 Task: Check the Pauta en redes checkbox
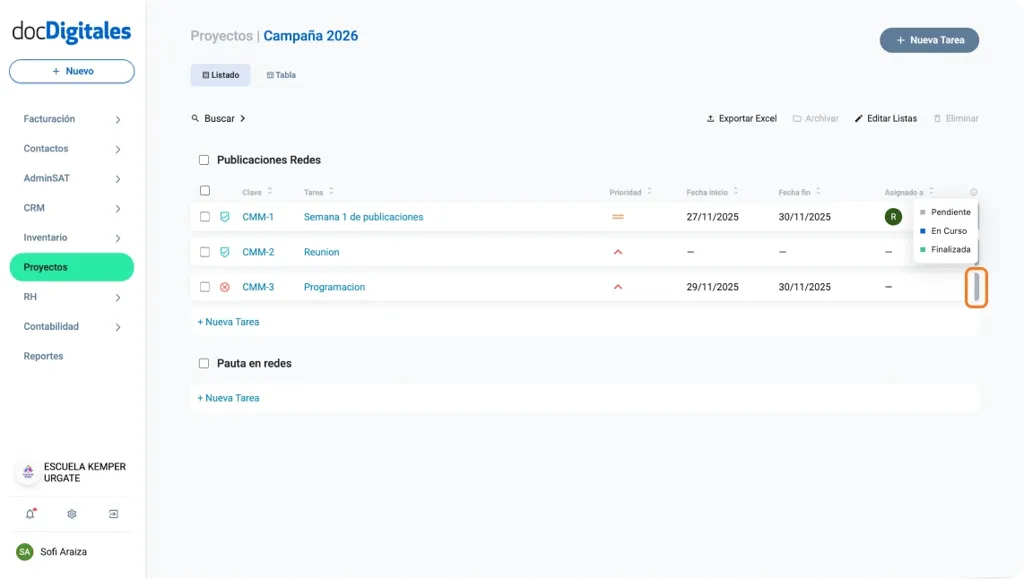[x=204, y=363]
